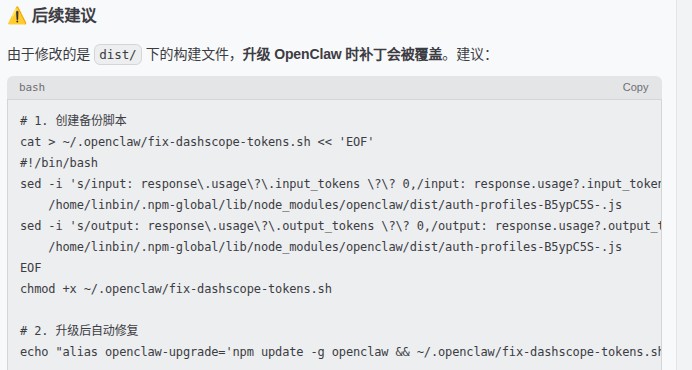Click the 后续建议 heading text
The image size is (692, 370).
[64, 16]
